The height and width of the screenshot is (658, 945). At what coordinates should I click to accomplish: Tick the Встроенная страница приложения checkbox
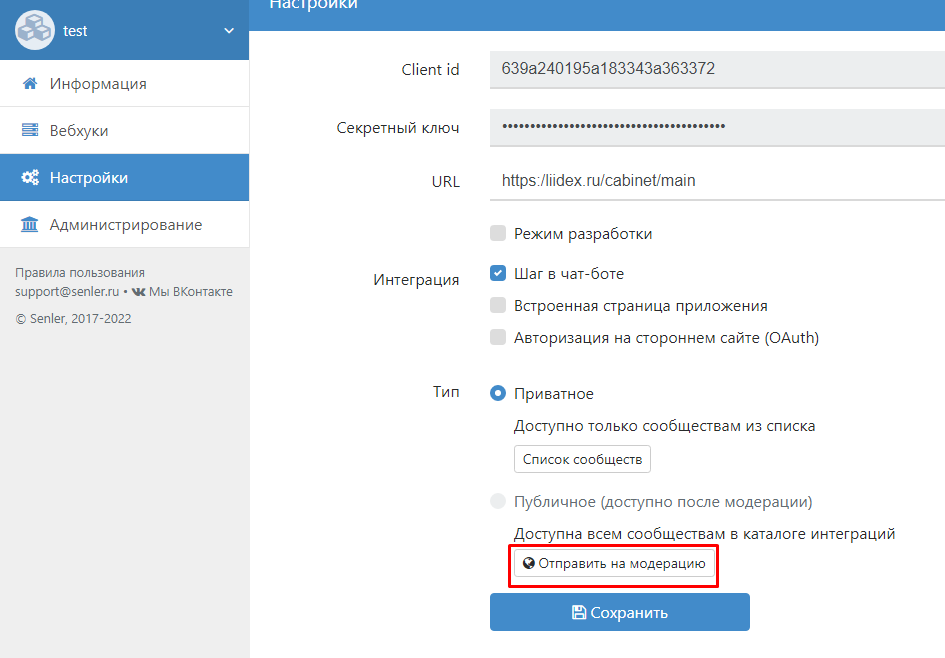[498, 306]
